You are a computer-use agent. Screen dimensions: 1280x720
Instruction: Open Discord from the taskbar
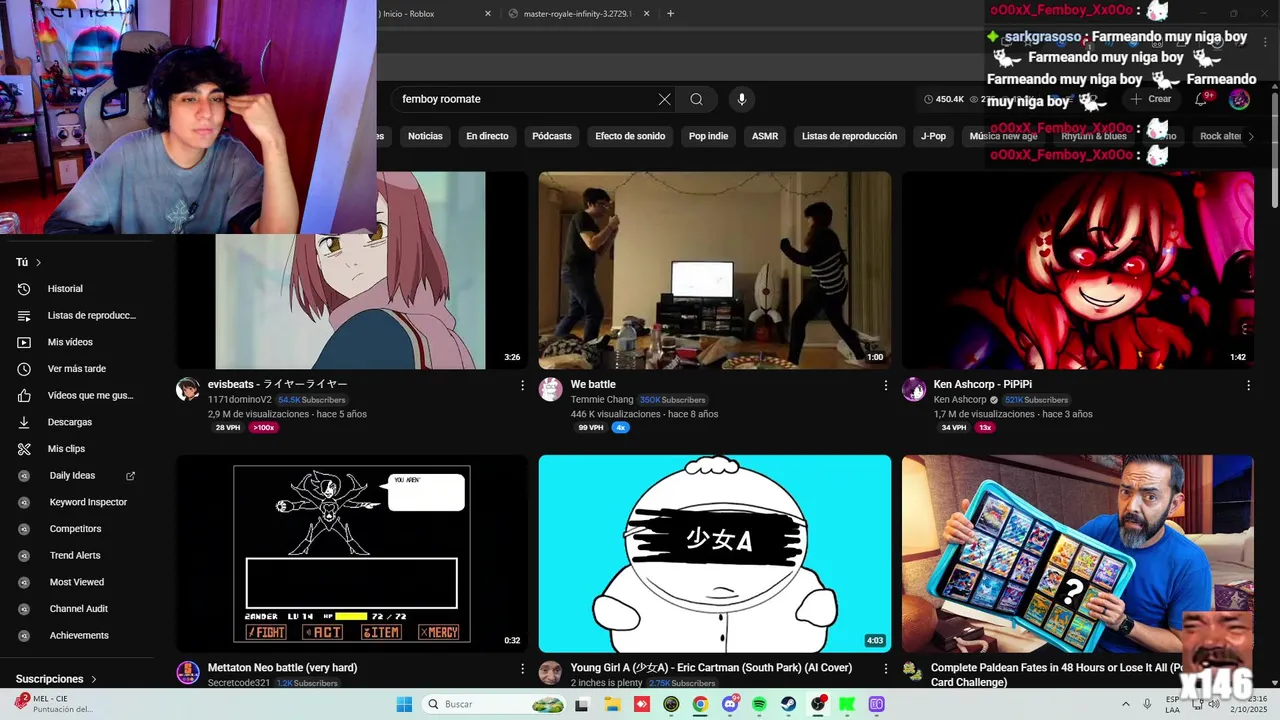[730, 704]
